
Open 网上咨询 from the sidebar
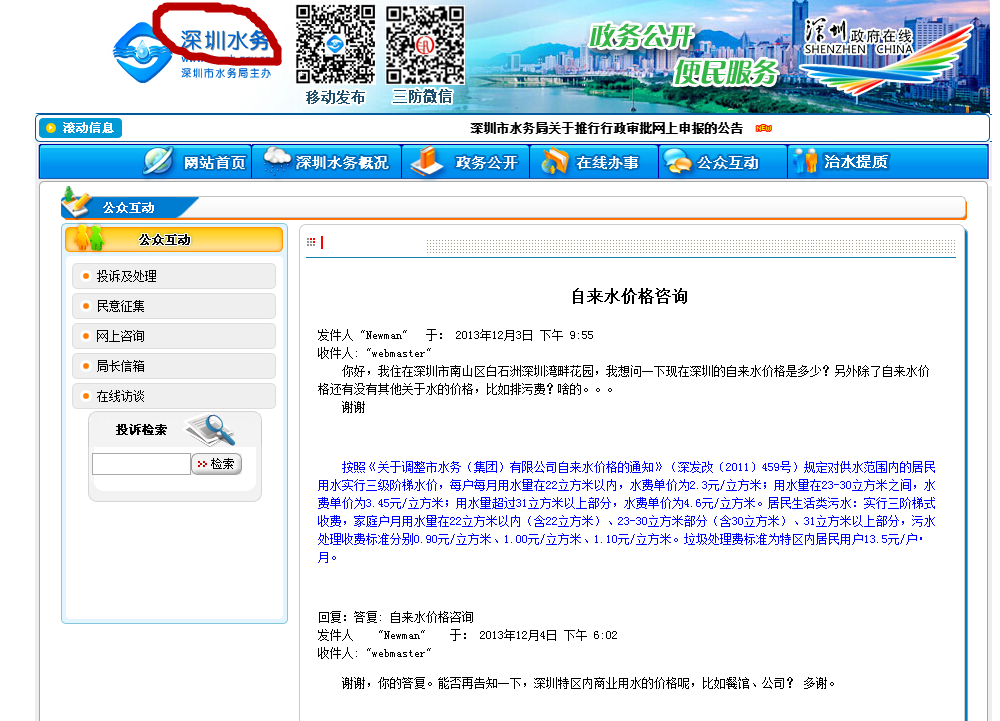coord(121,336)
